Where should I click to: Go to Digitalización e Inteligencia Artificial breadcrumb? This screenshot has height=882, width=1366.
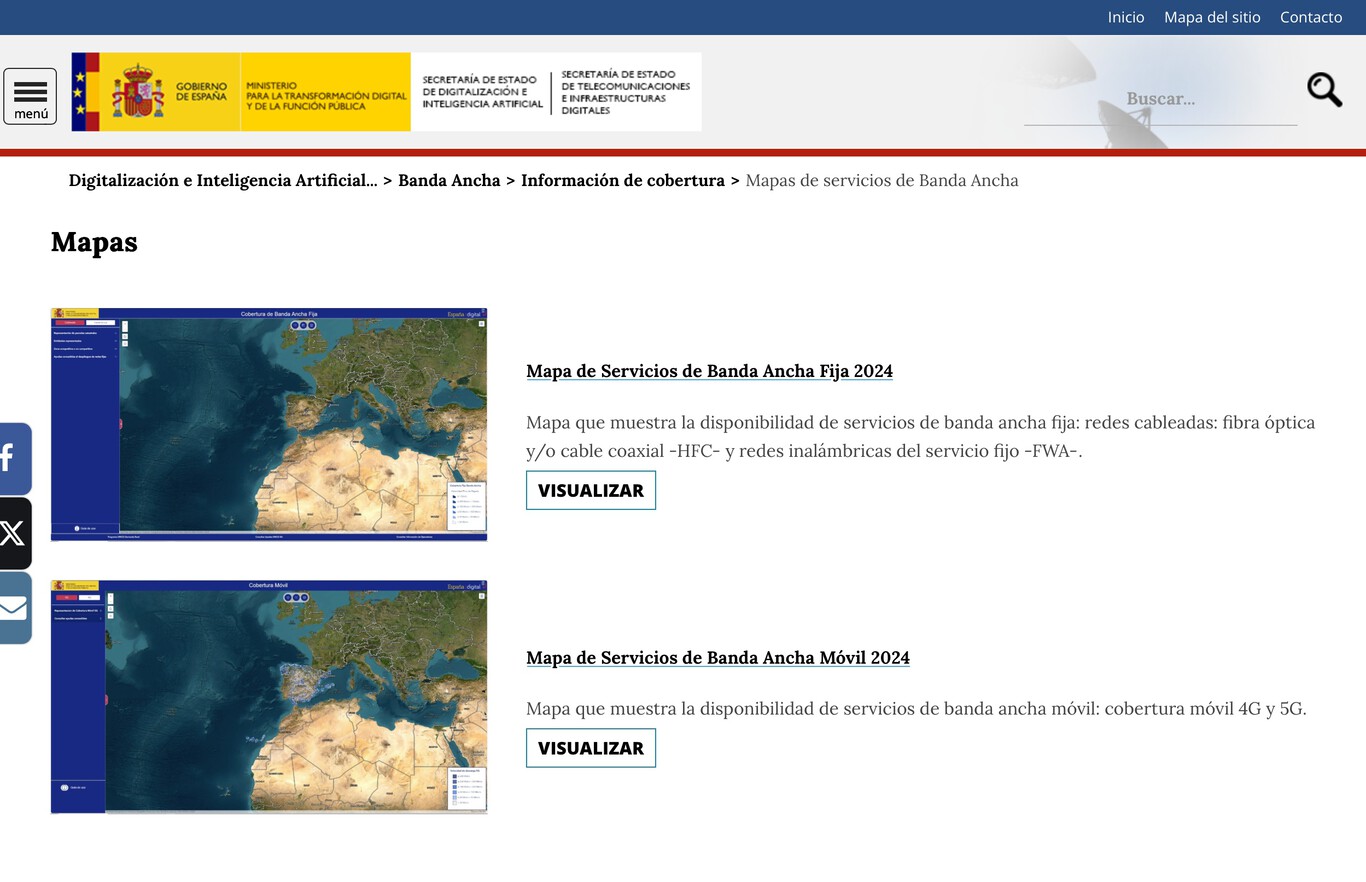click(223, 181)
